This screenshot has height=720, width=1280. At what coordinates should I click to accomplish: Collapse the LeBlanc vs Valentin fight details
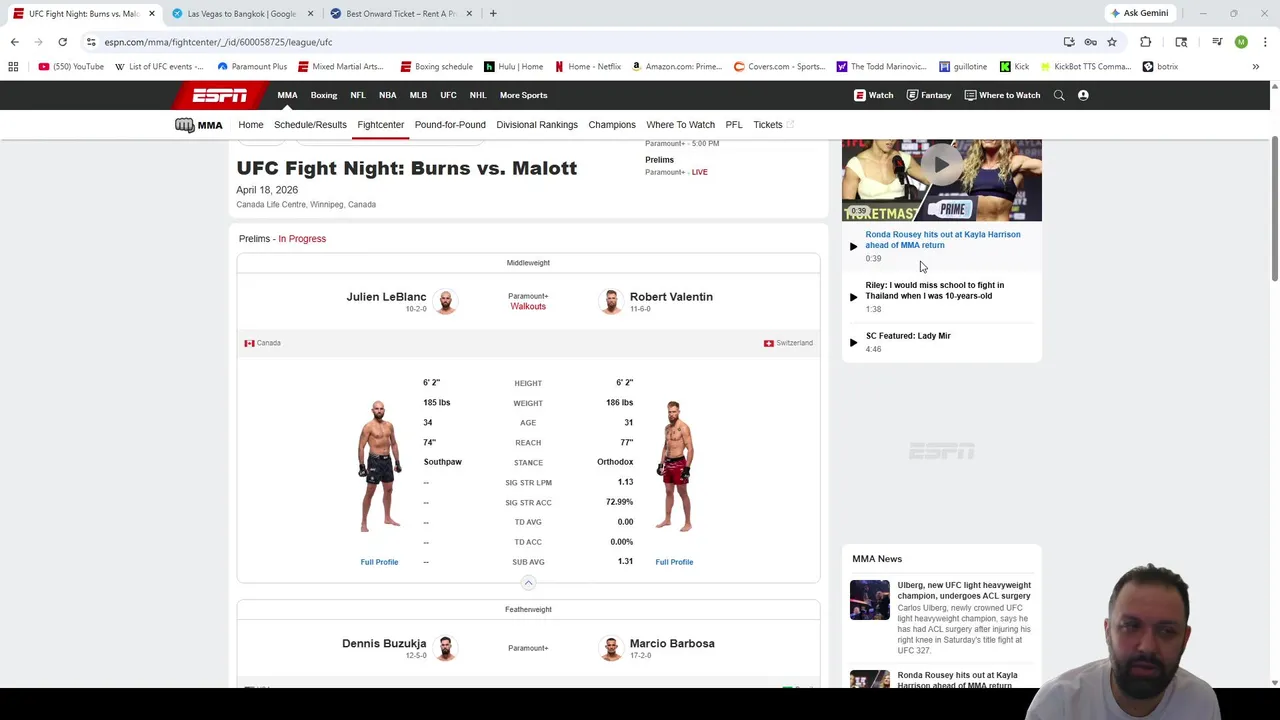[x=528, y=583]
